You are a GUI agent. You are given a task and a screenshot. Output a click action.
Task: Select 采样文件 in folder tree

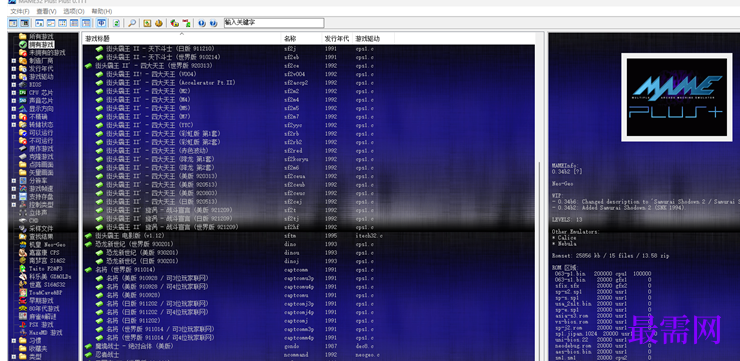click(x=41, y=228)
